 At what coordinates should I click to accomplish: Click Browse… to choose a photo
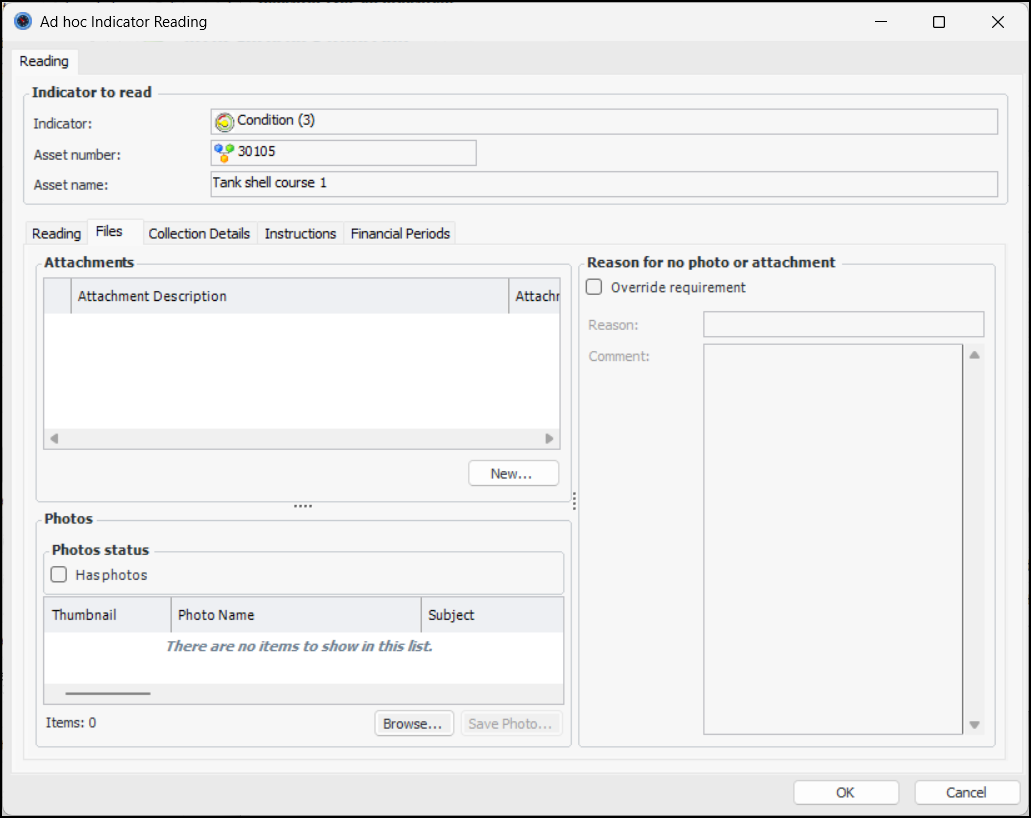414,723
